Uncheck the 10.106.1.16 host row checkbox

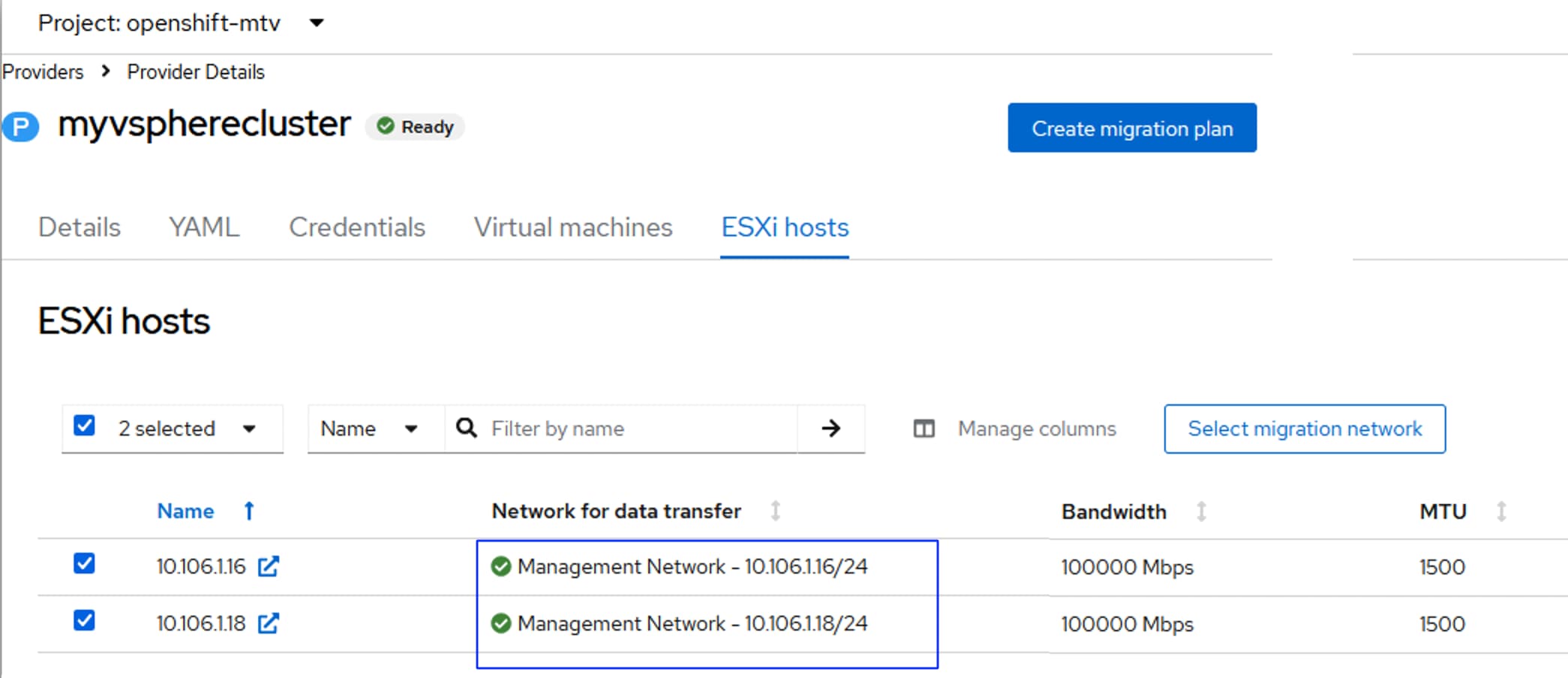85,563
